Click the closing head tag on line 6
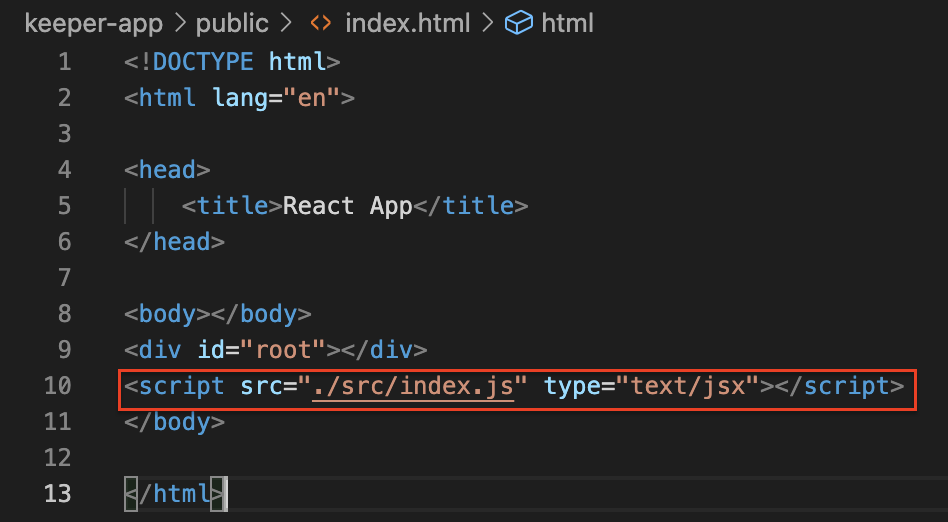Image resolution: width=948 pixels, height=522 pixels. tap(175, 242)
